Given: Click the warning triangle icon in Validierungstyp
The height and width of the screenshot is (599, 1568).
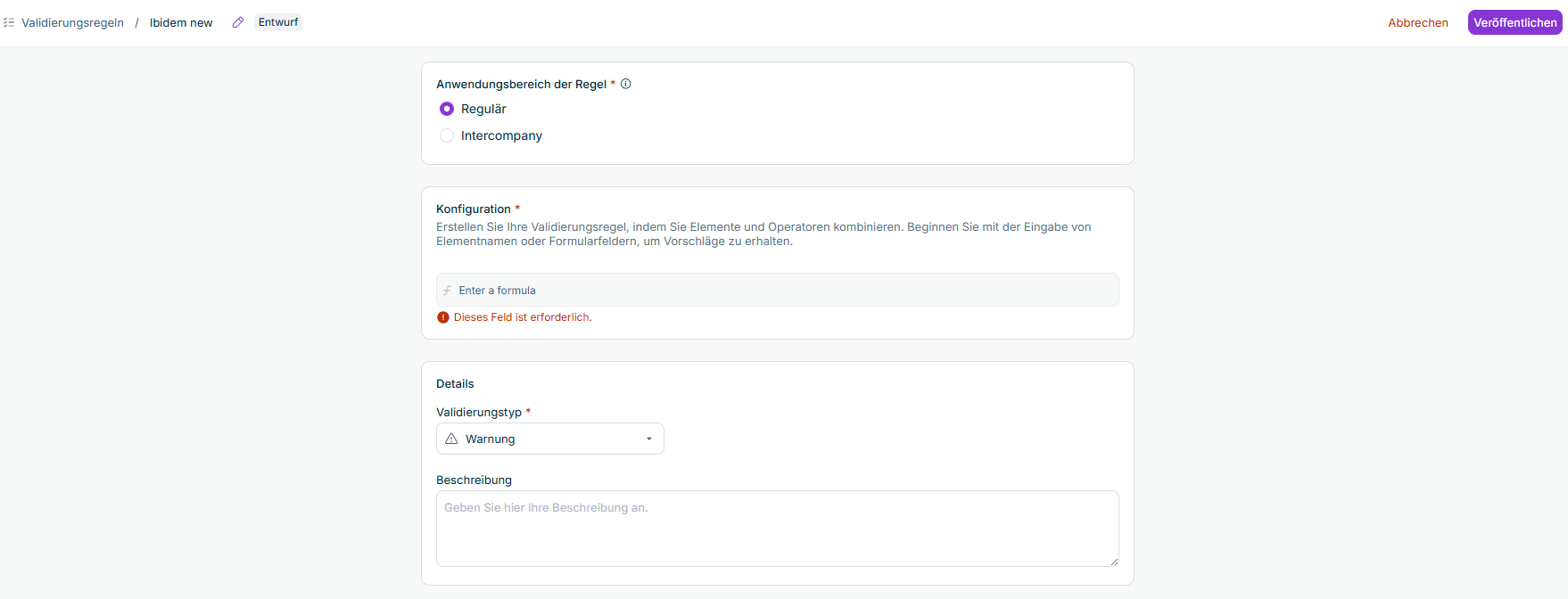Looking at the screenshot, I should pyautogui.click(x=451, y=439).
